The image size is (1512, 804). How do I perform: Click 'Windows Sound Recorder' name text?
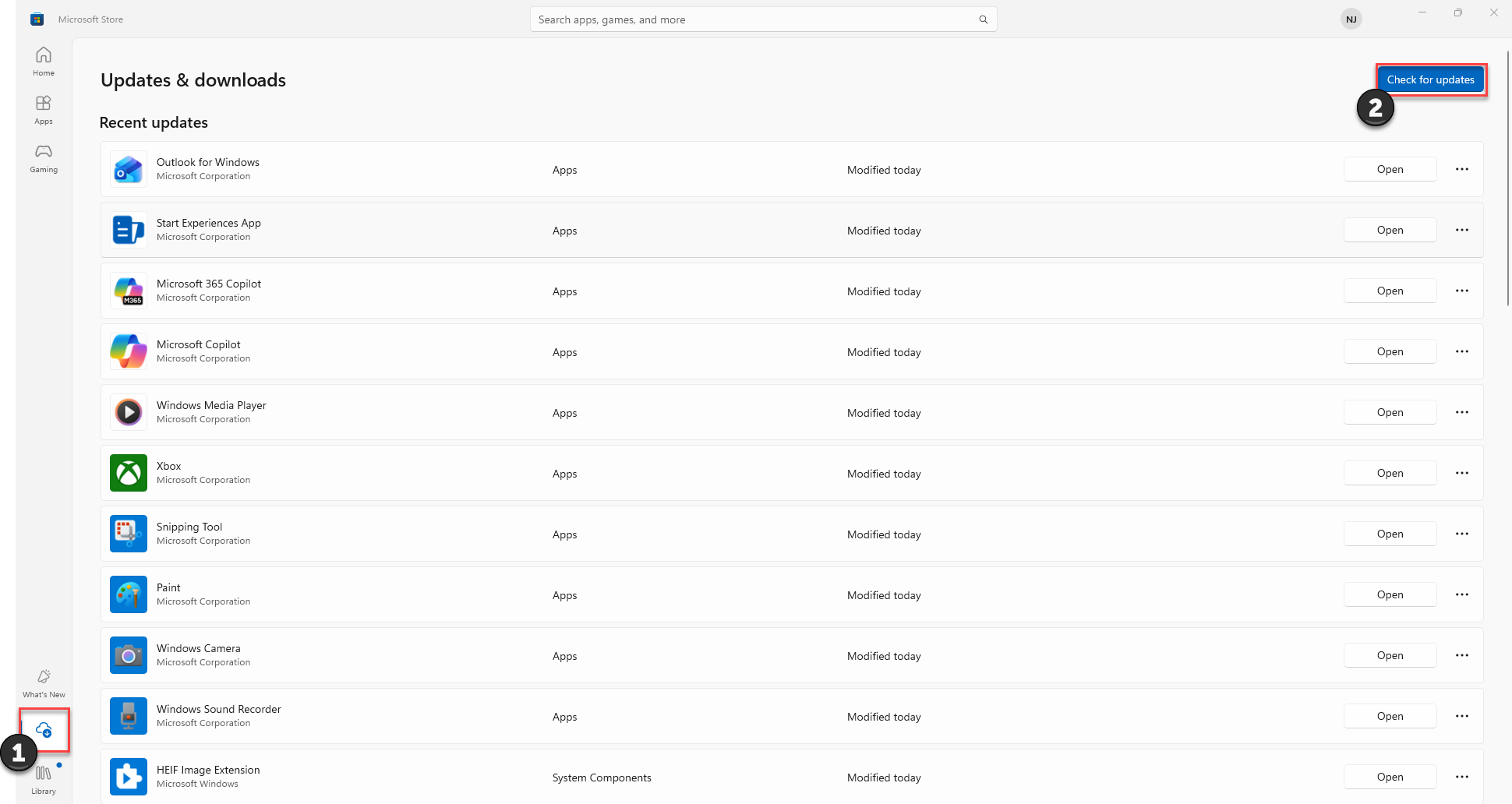(219, 709)
